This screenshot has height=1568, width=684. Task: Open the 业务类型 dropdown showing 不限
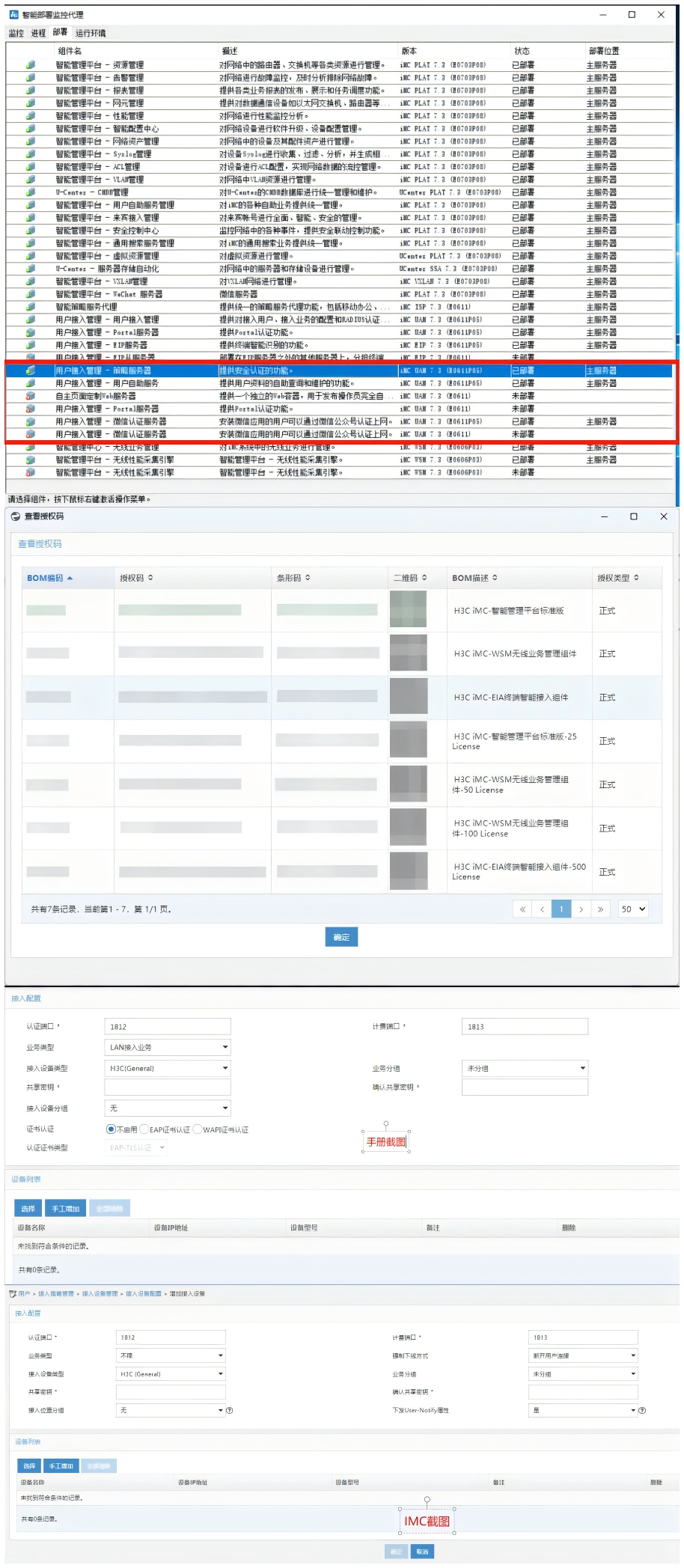pos(171,1355)
